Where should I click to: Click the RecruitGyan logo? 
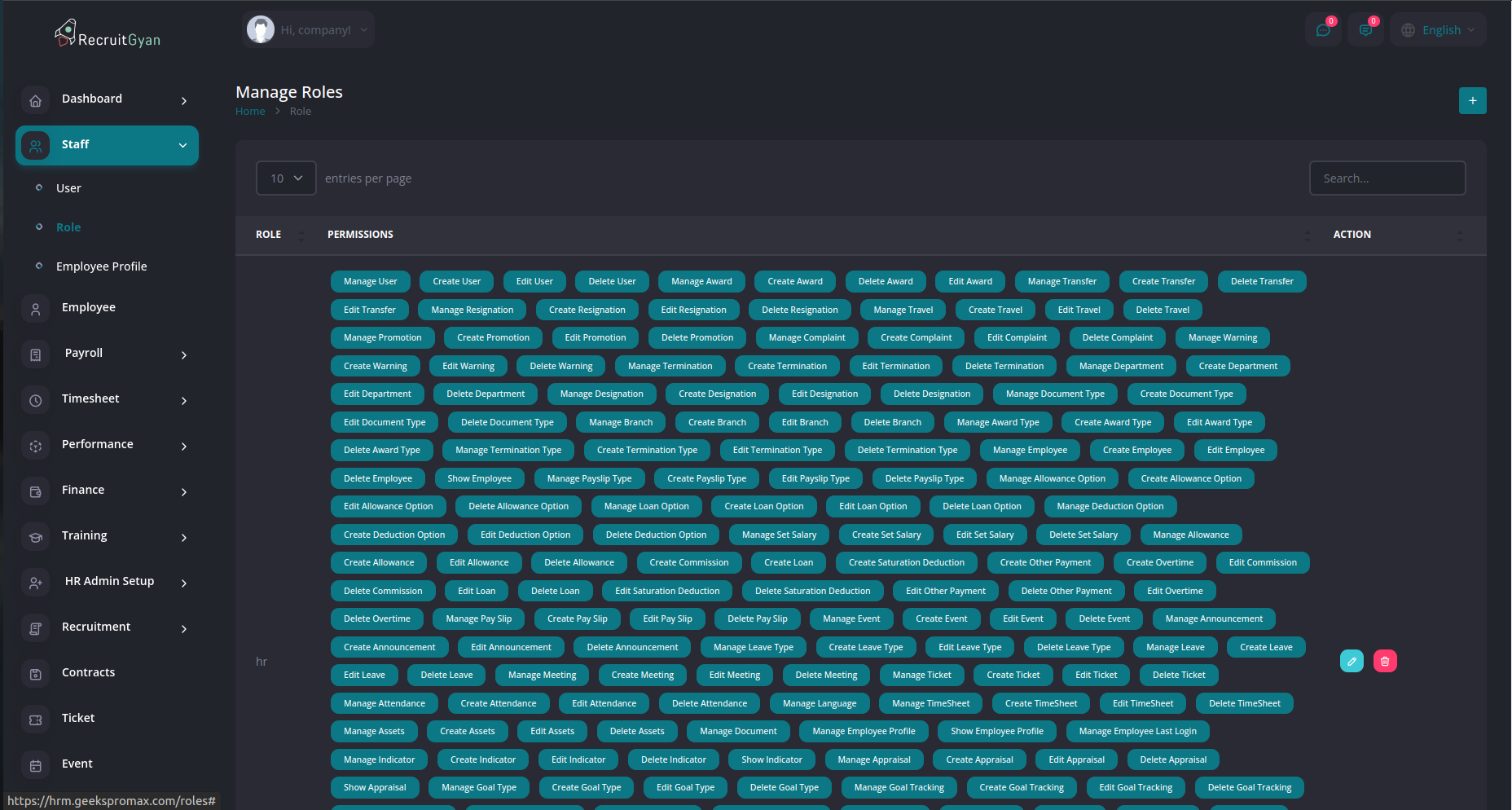[x=108, y=35]
